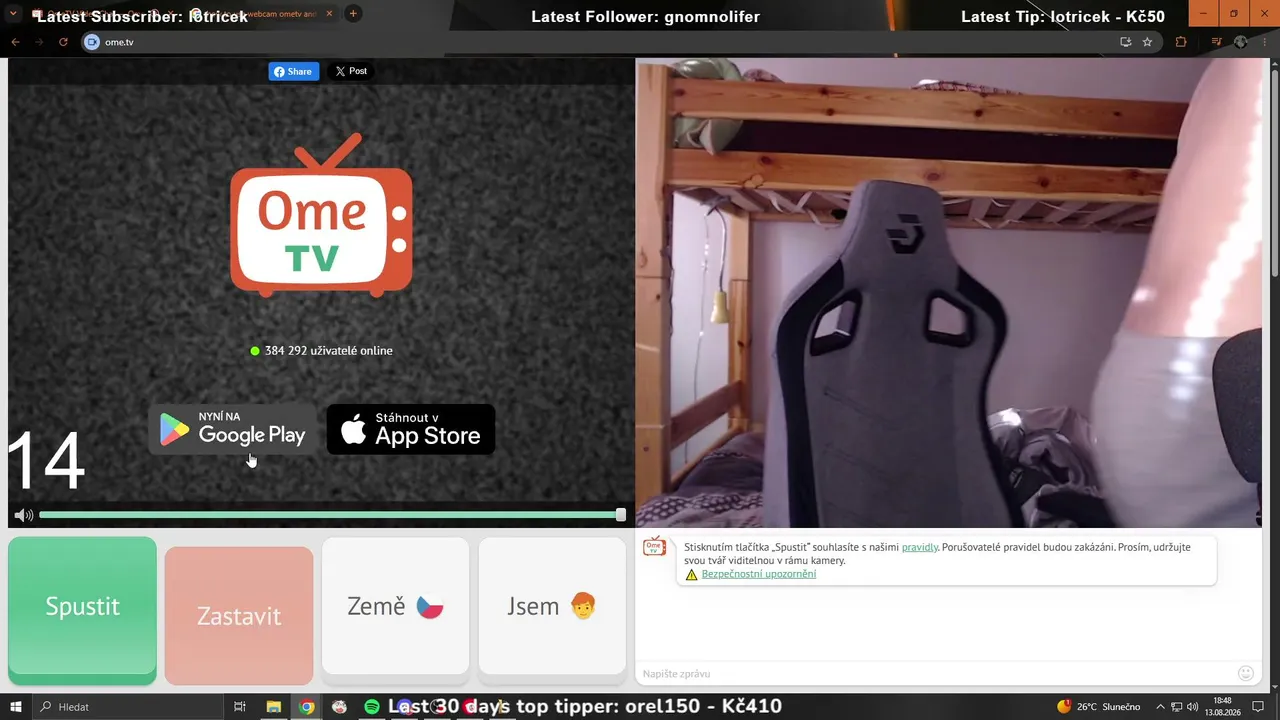This screenshot has width=1280, height=720.
Task: Open Spotify from the taskbar
Action: pyautogui.click(x=372, y=707)
